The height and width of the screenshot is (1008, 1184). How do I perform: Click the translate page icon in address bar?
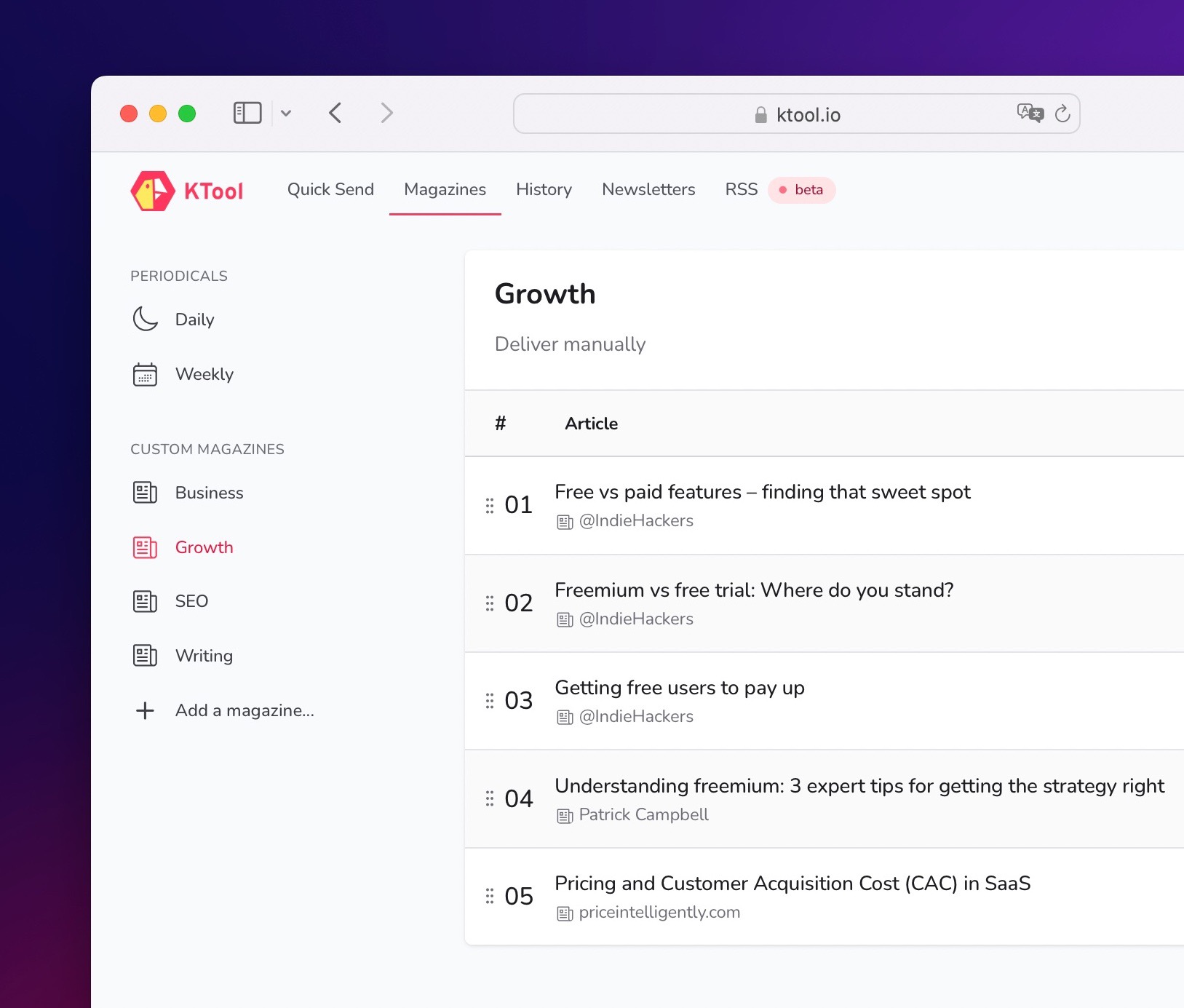[x=1030, y=113]
